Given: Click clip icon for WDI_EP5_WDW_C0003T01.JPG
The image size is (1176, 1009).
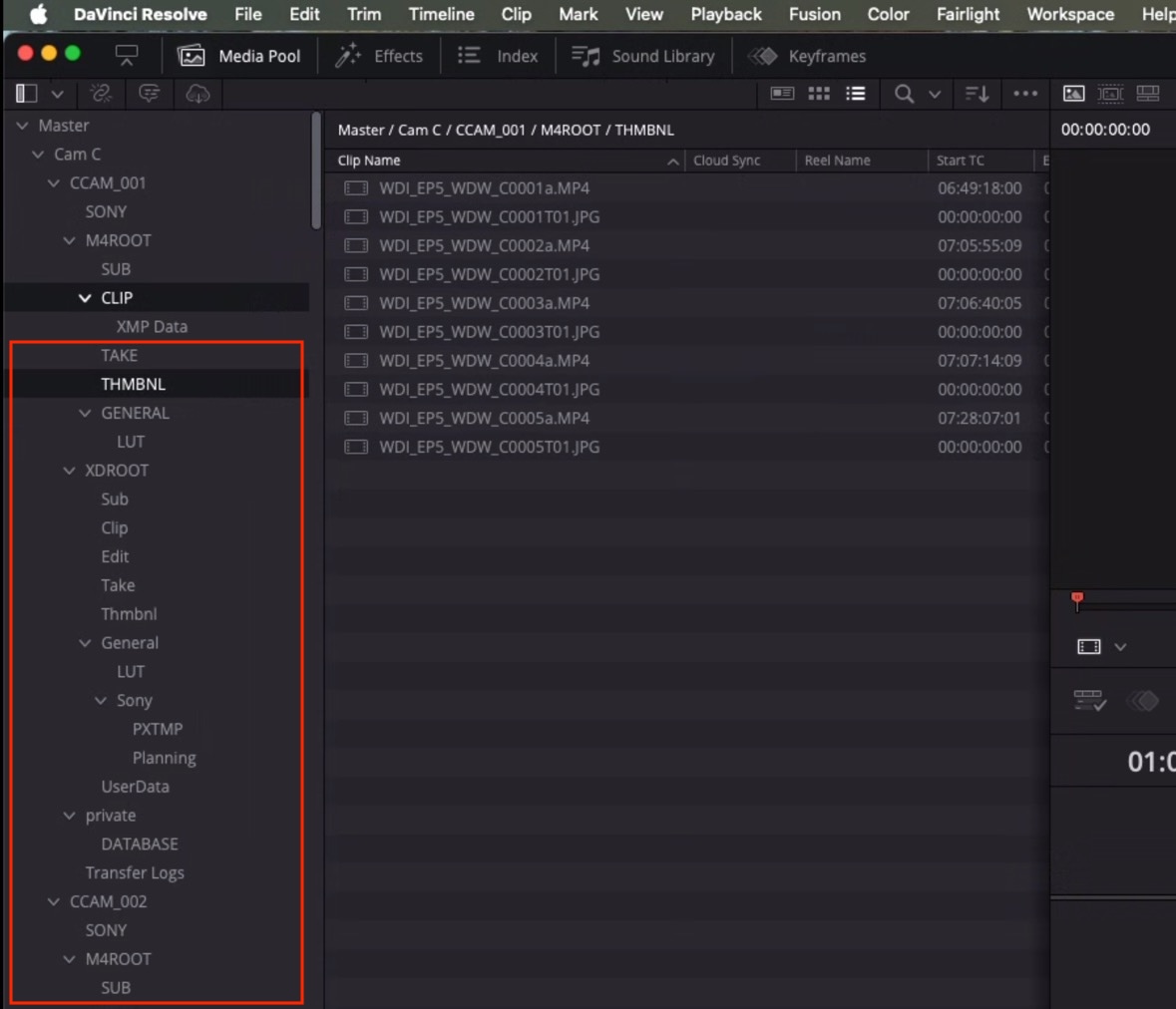Looking at the screenshot, I should [x=355, y=332].
